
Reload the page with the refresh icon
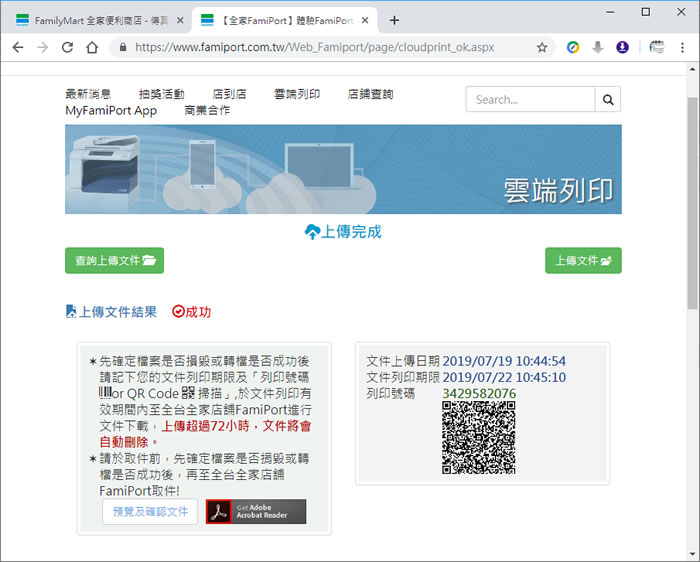pos(67,47)
